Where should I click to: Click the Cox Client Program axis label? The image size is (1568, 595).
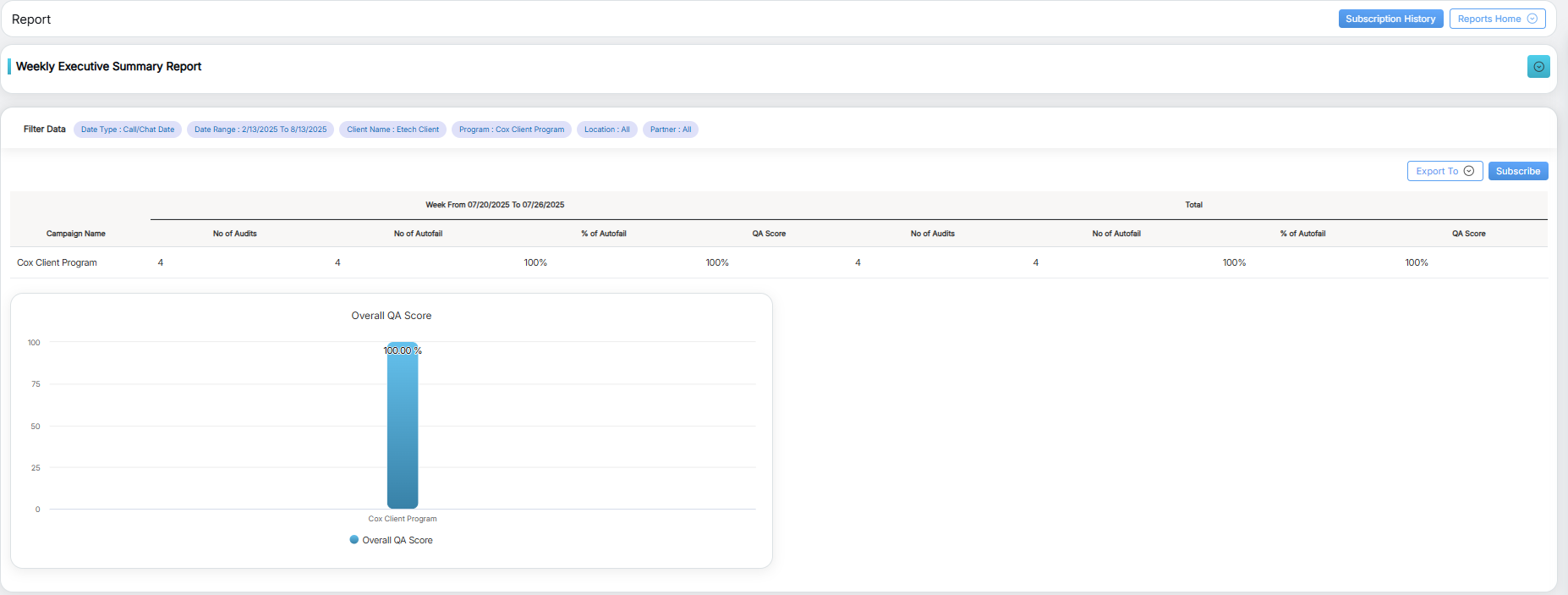pyautogui.click(x=403, y=519)
